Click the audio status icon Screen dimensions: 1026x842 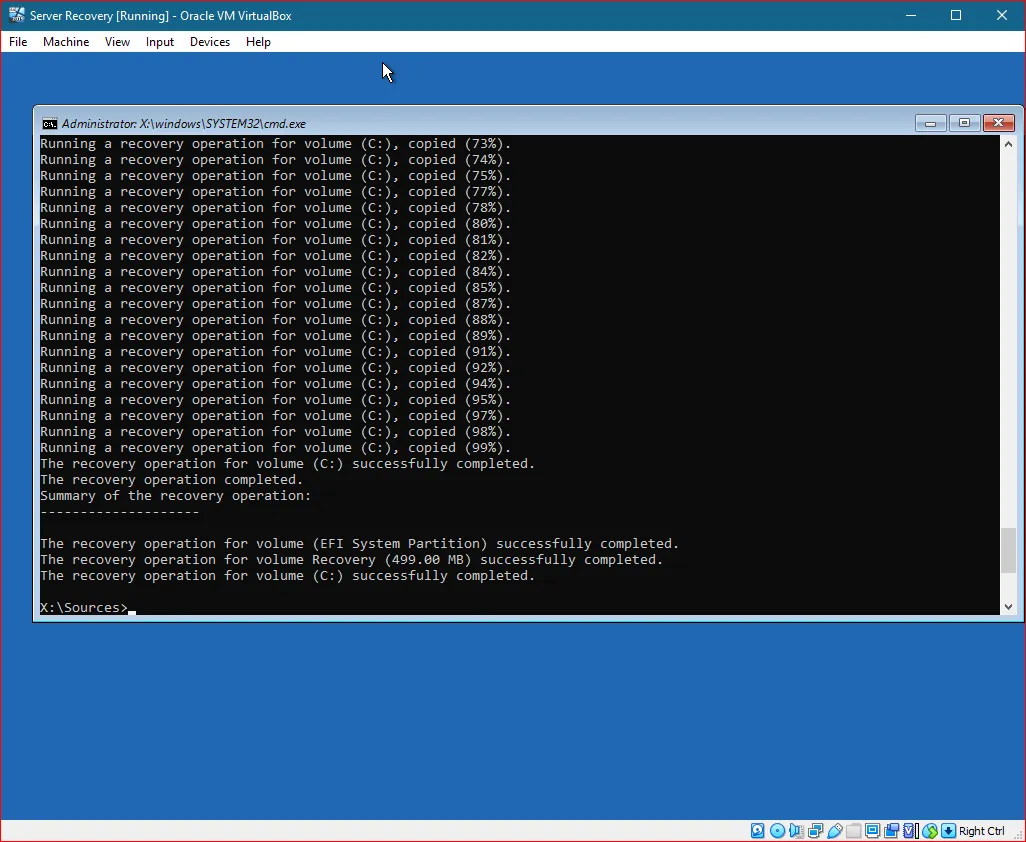795,831
